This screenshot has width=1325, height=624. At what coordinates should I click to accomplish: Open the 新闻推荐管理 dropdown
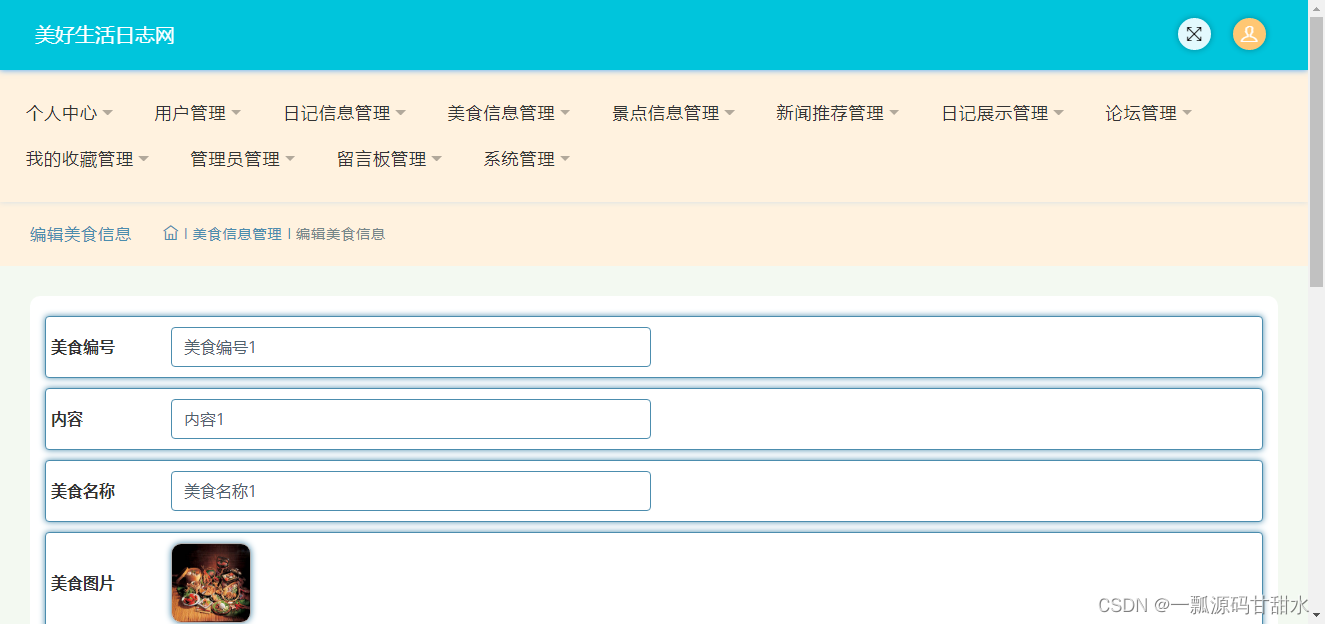[836, 113]
